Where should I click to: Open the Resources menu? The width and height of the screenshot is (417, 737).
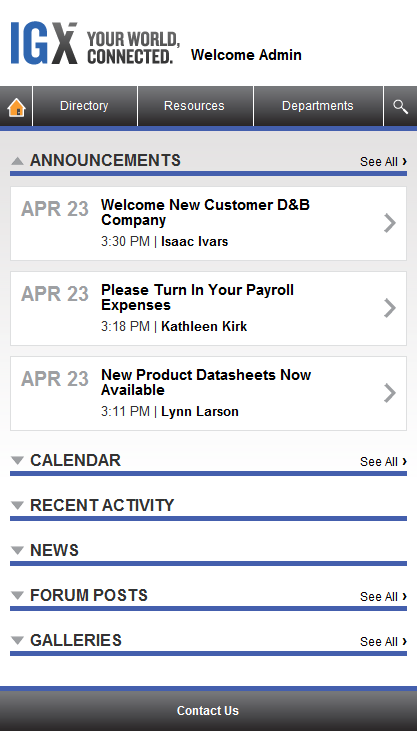pyautogui.click(x=195, y=106)
